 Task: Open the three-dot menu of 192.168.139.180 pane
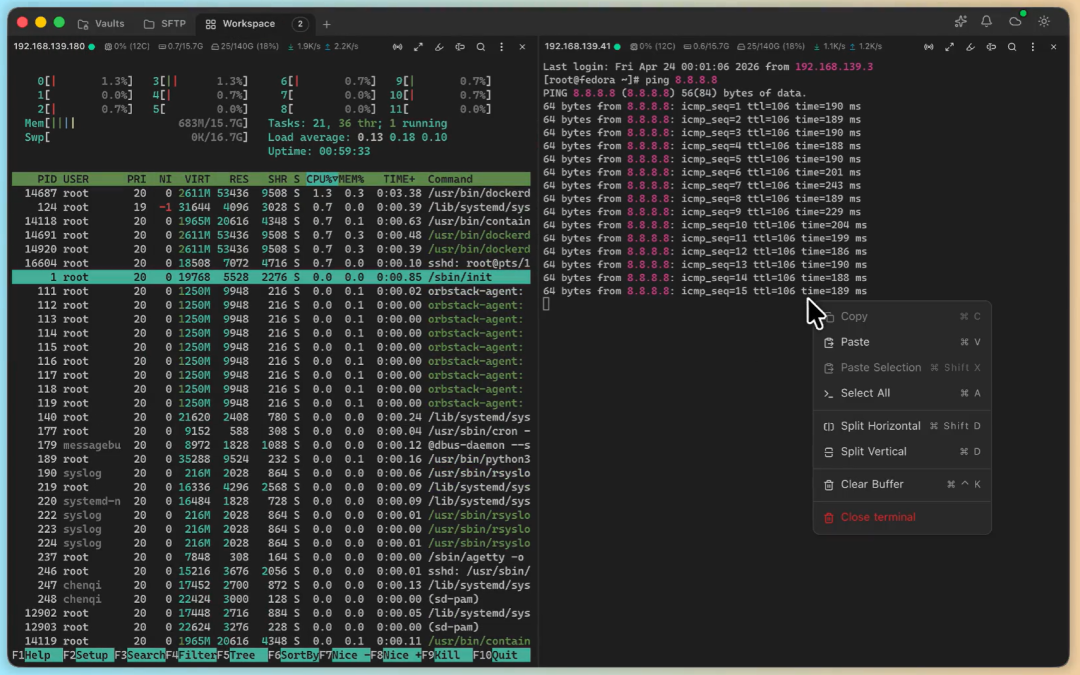tap(501, 47)
